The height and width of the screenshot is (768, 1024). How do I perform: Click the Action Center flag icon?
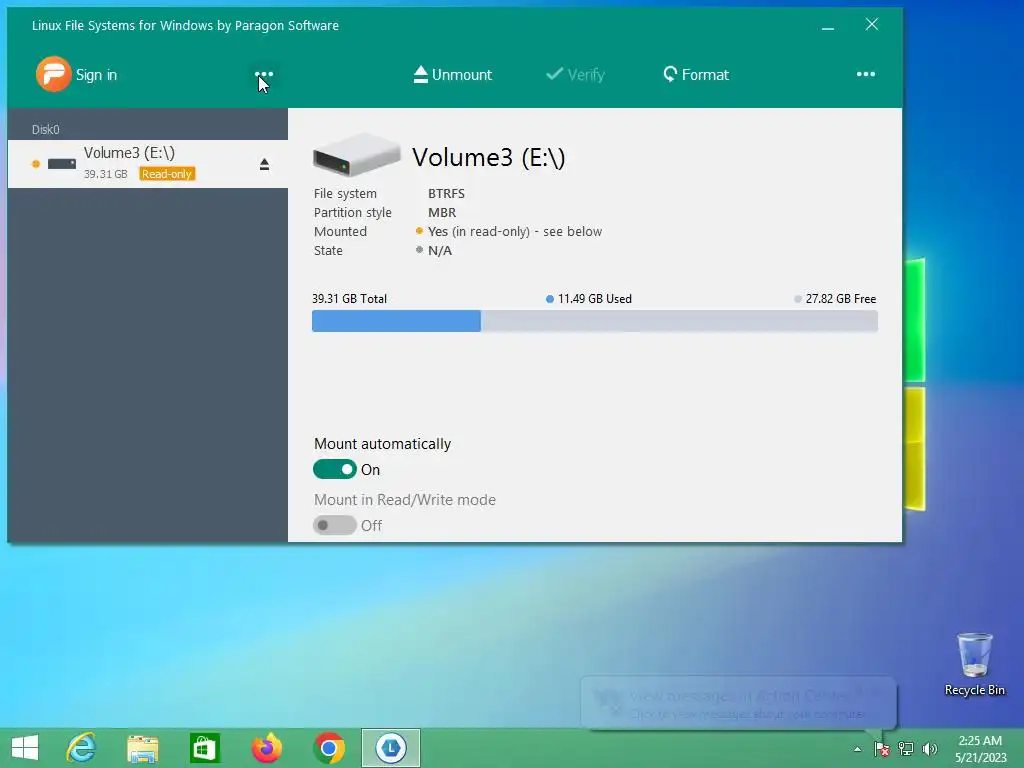tap(882, 749)
